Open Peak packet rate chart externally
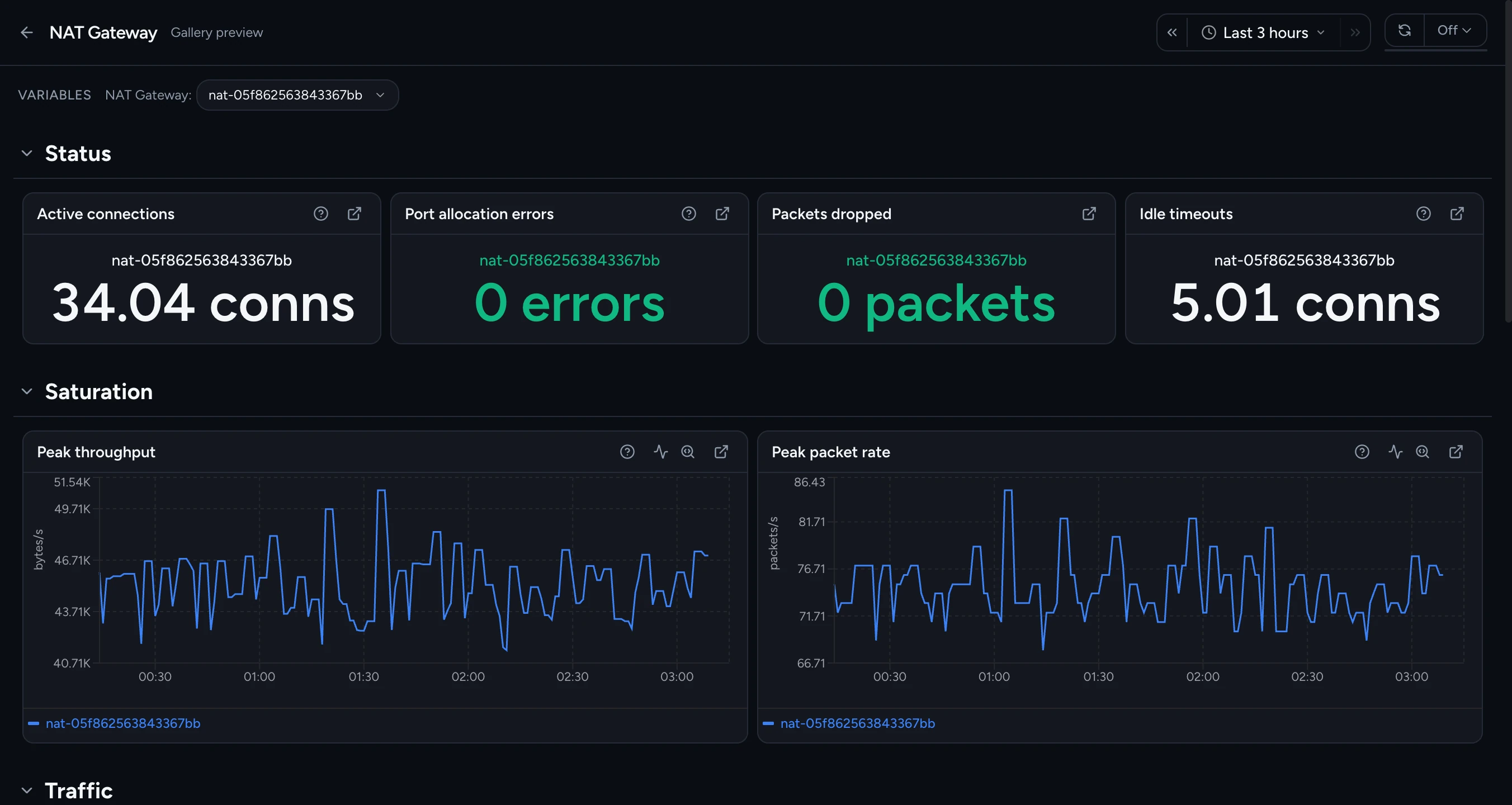The image size is (1512, 805). pos(1456,452)
